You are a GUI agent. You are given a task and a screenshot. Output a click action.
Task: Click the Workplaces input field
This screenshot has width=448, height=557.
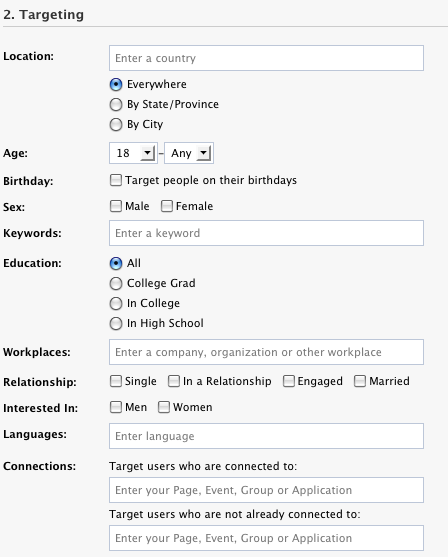266,352
